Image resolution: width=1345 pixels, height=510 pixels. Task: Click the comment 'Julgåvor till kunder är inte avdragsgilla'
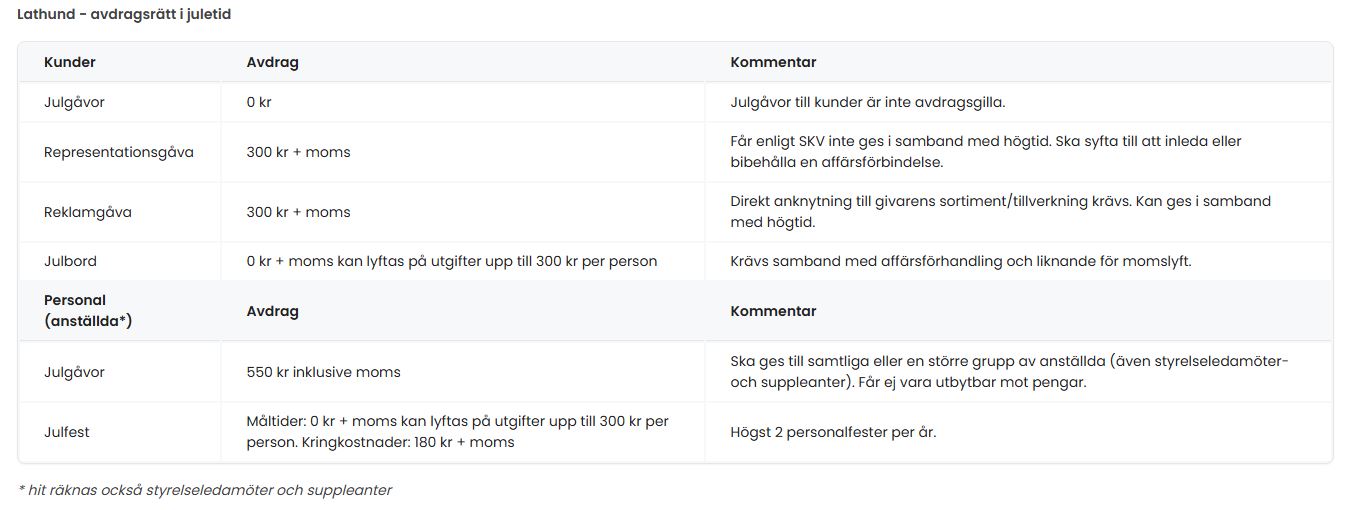(x=867, y=102)
